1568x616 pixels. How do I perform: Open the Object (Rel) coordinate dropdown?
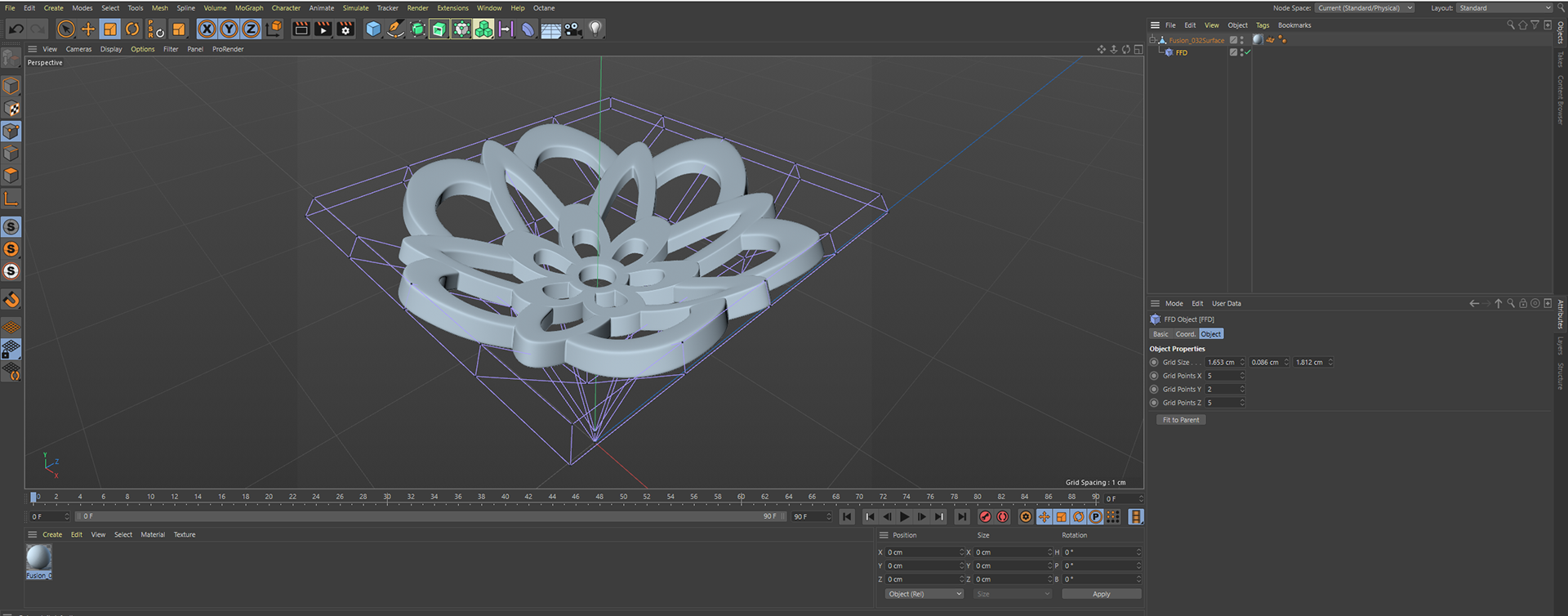924,594
